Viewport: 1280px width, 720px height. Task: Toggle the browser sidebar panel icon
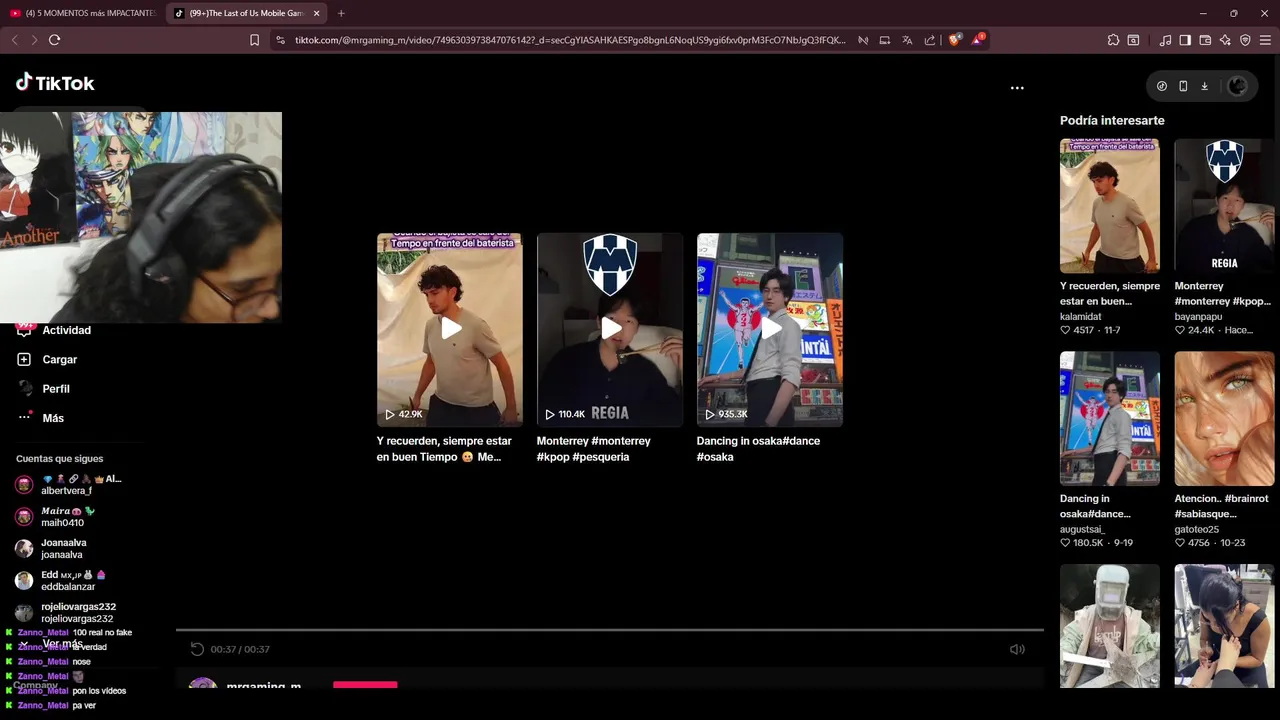(1185, 40)
